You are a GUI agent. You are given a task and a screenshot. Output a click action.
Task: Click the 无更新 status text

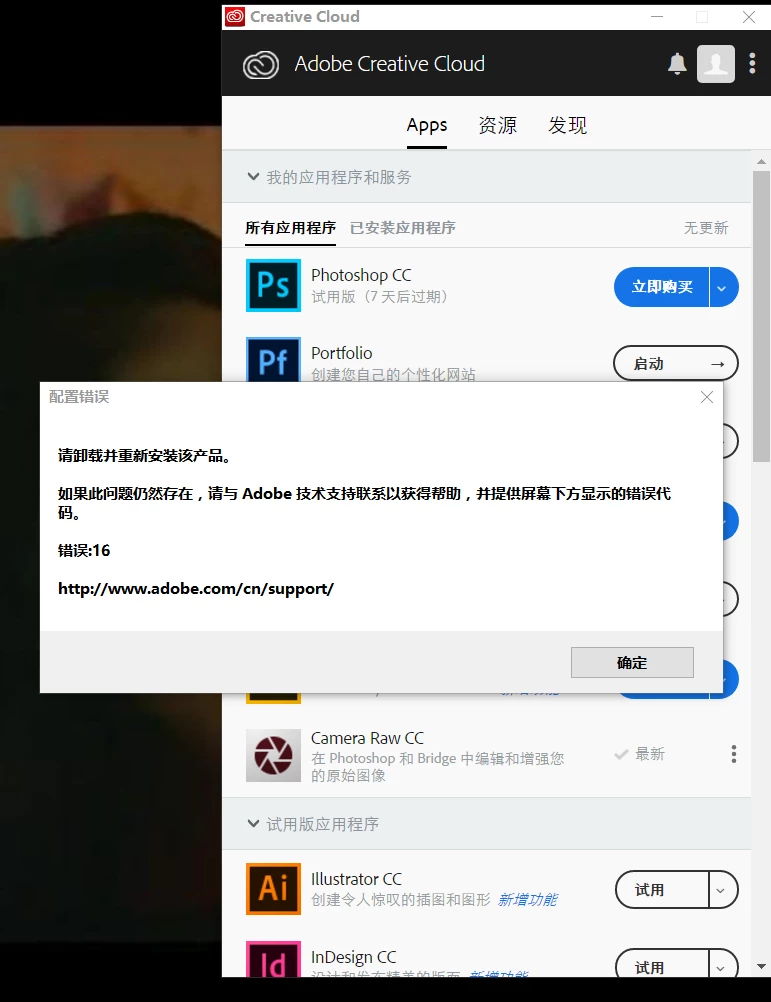point(706,228)
